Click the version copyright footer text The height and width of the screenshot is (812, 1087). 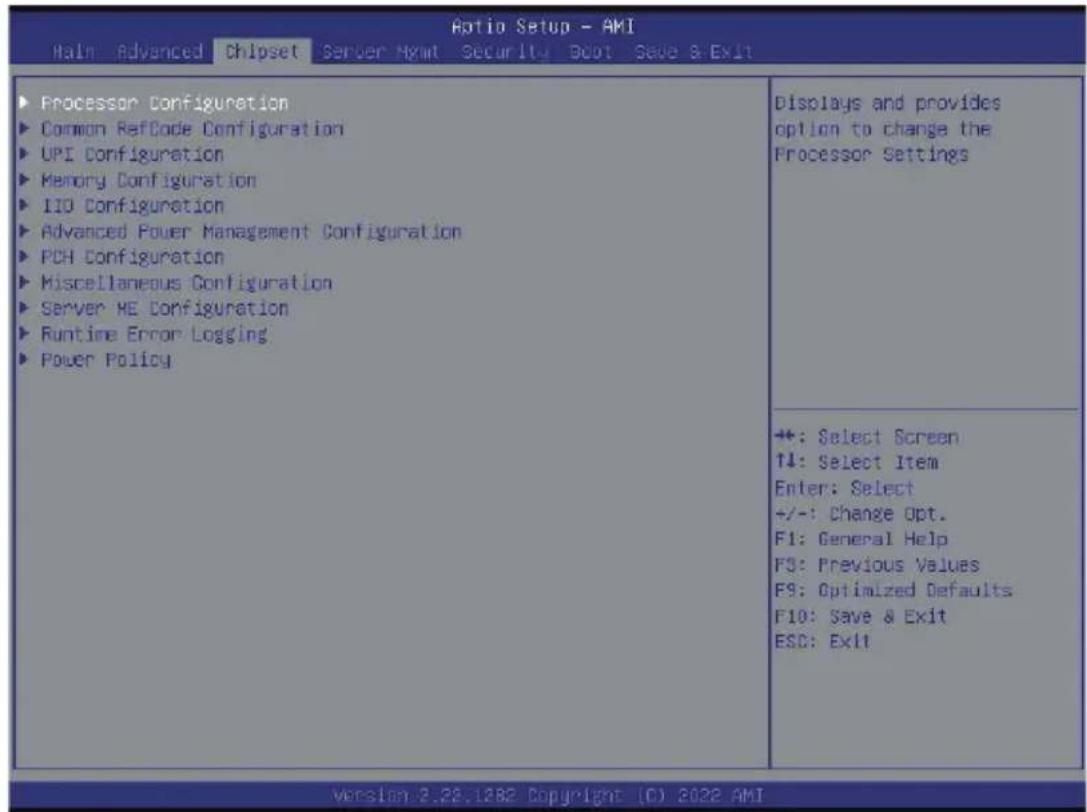coord(548,795)
